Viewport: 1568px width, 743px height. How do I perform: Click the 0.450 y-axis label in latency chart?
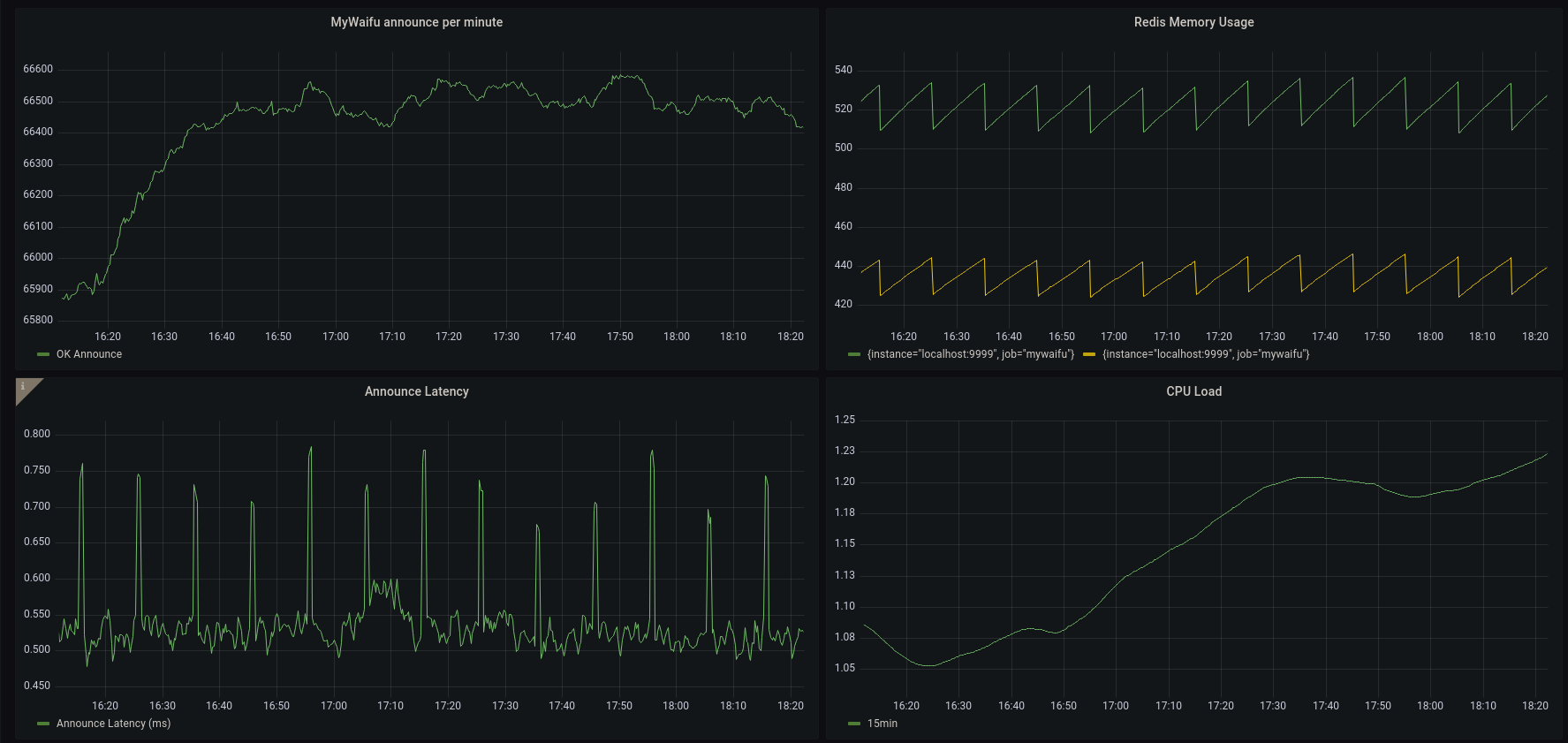(37, 686)
